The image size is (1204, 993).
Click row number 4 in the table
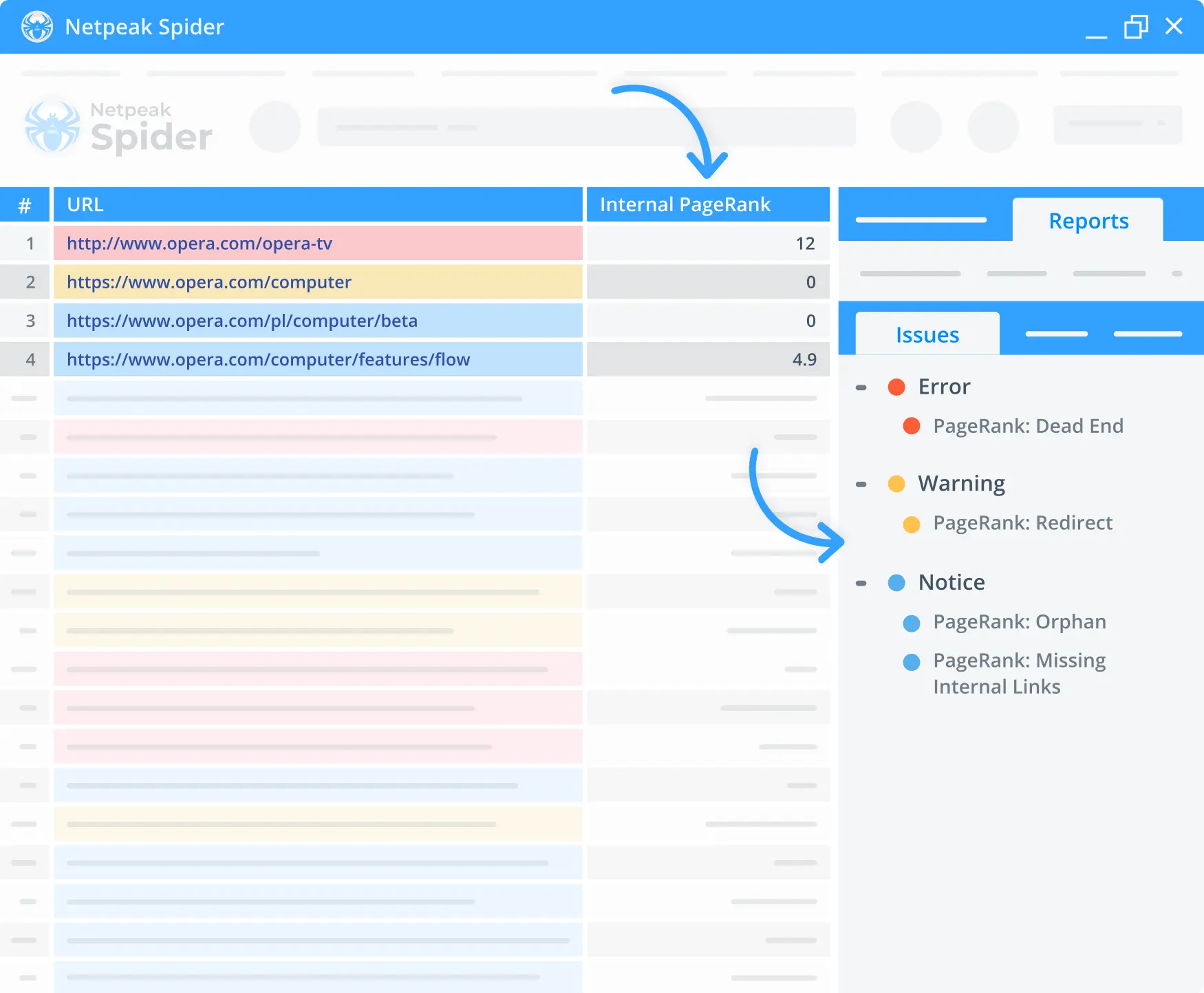click(x=25, y=359)
